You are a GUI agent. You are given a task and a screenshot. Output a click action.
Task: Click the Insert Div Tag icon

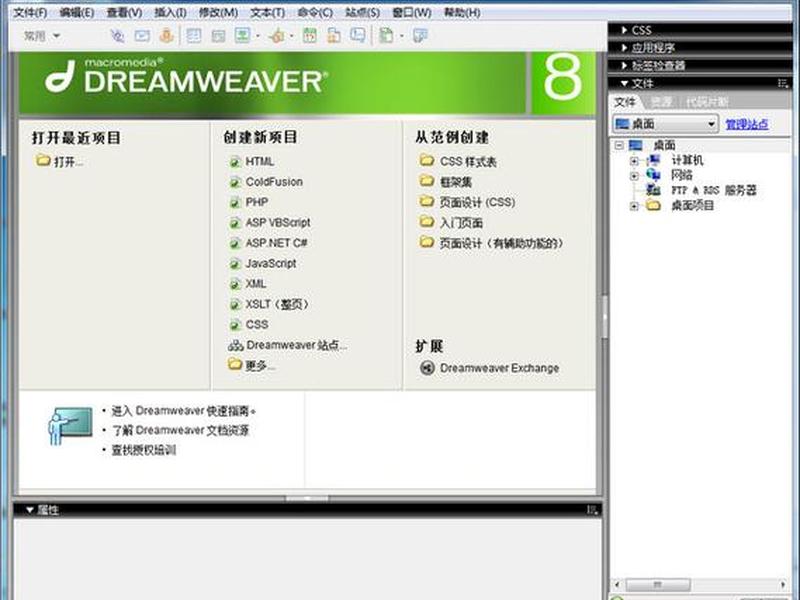coord(218,36)
